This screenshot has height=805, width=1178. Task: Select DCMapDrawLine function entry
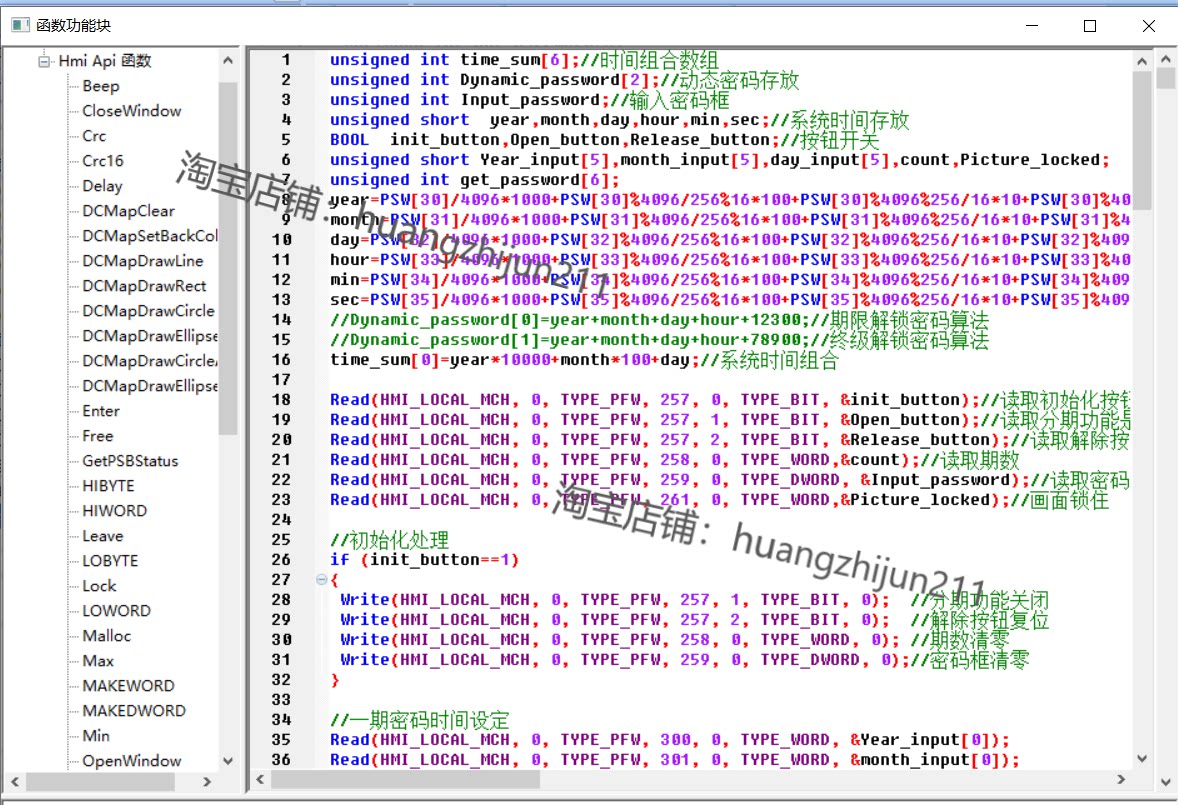pyautogui.click(x=143, y=261)
